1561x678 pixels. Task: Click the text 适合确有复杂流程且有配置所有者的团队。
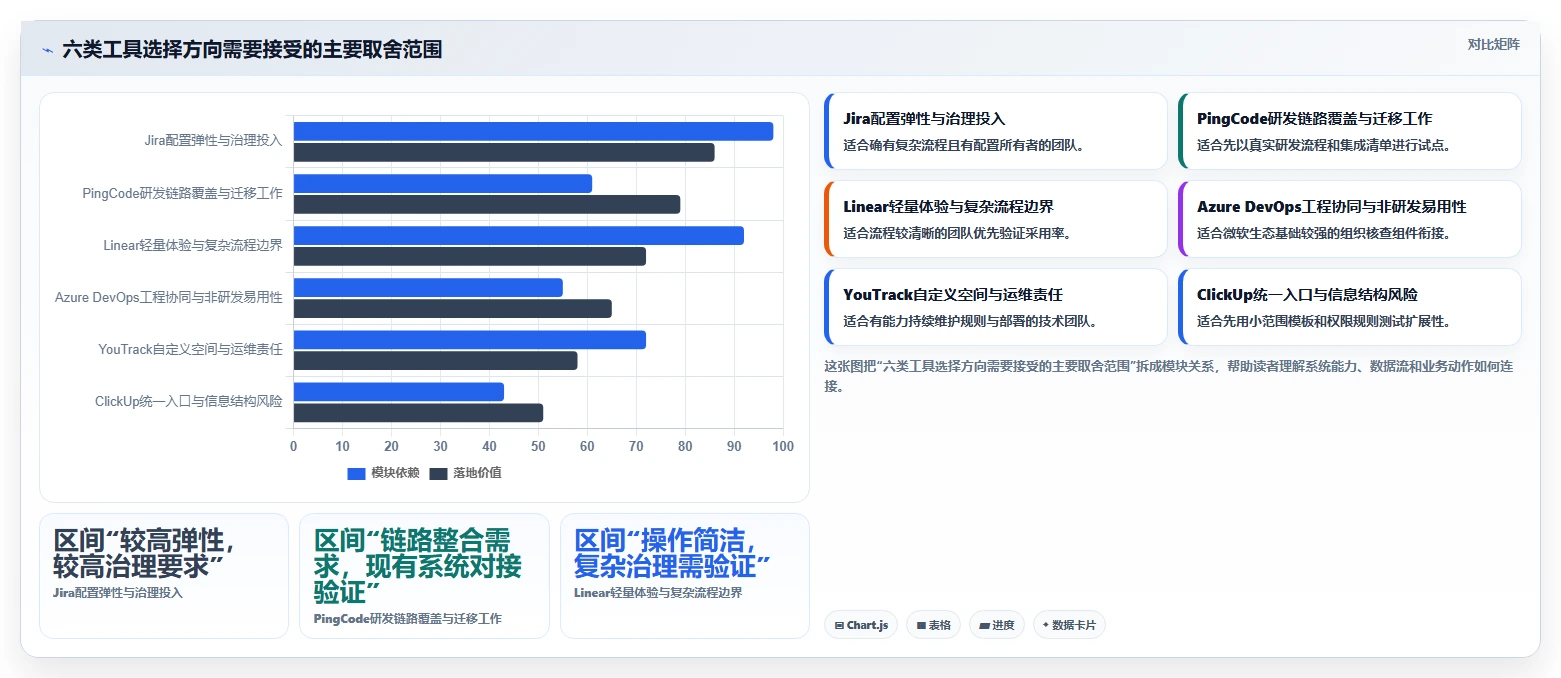965,145
